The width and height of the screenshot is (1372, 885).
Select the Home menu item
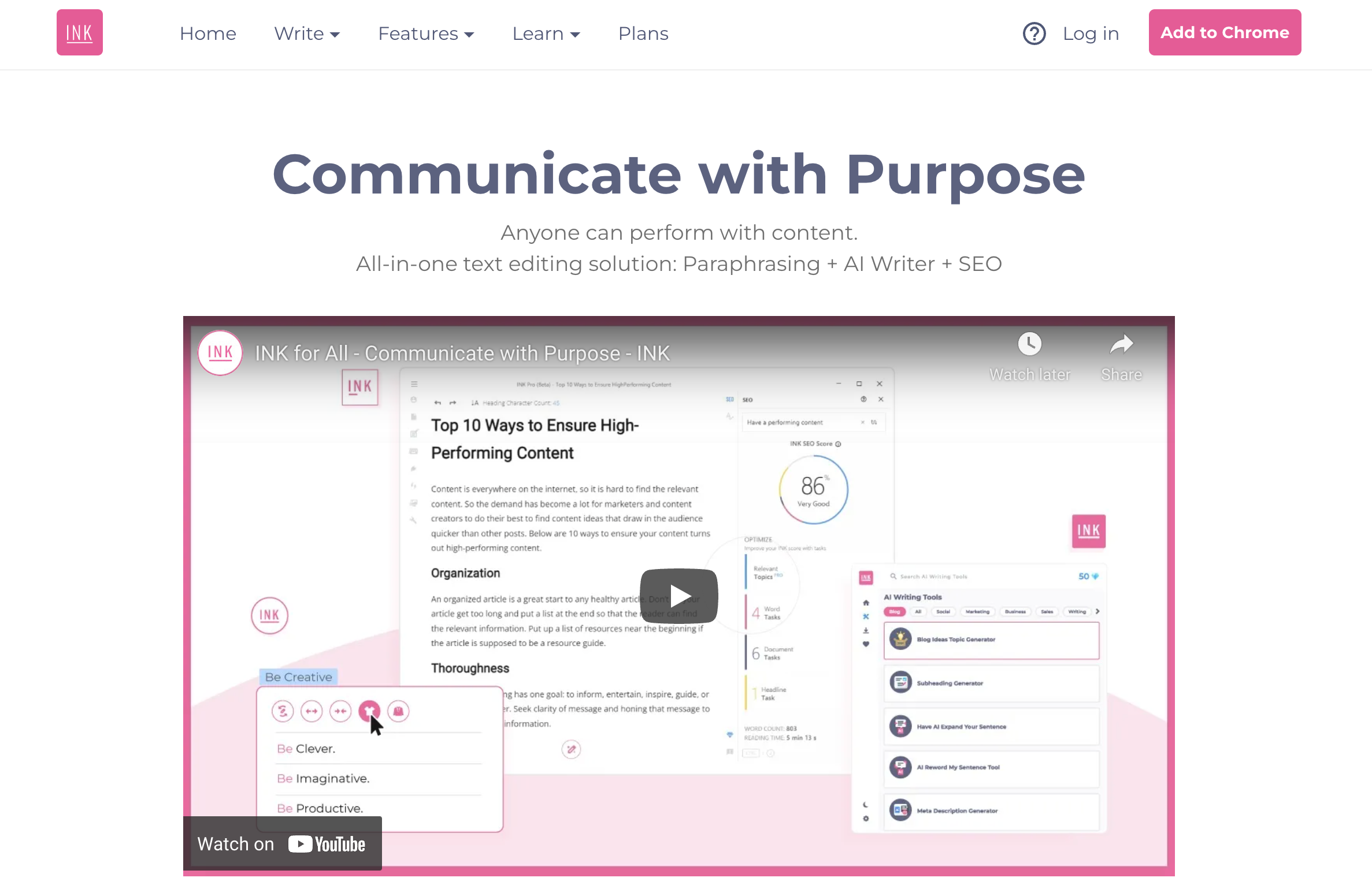pyautogui.click(x=208, y=33)
